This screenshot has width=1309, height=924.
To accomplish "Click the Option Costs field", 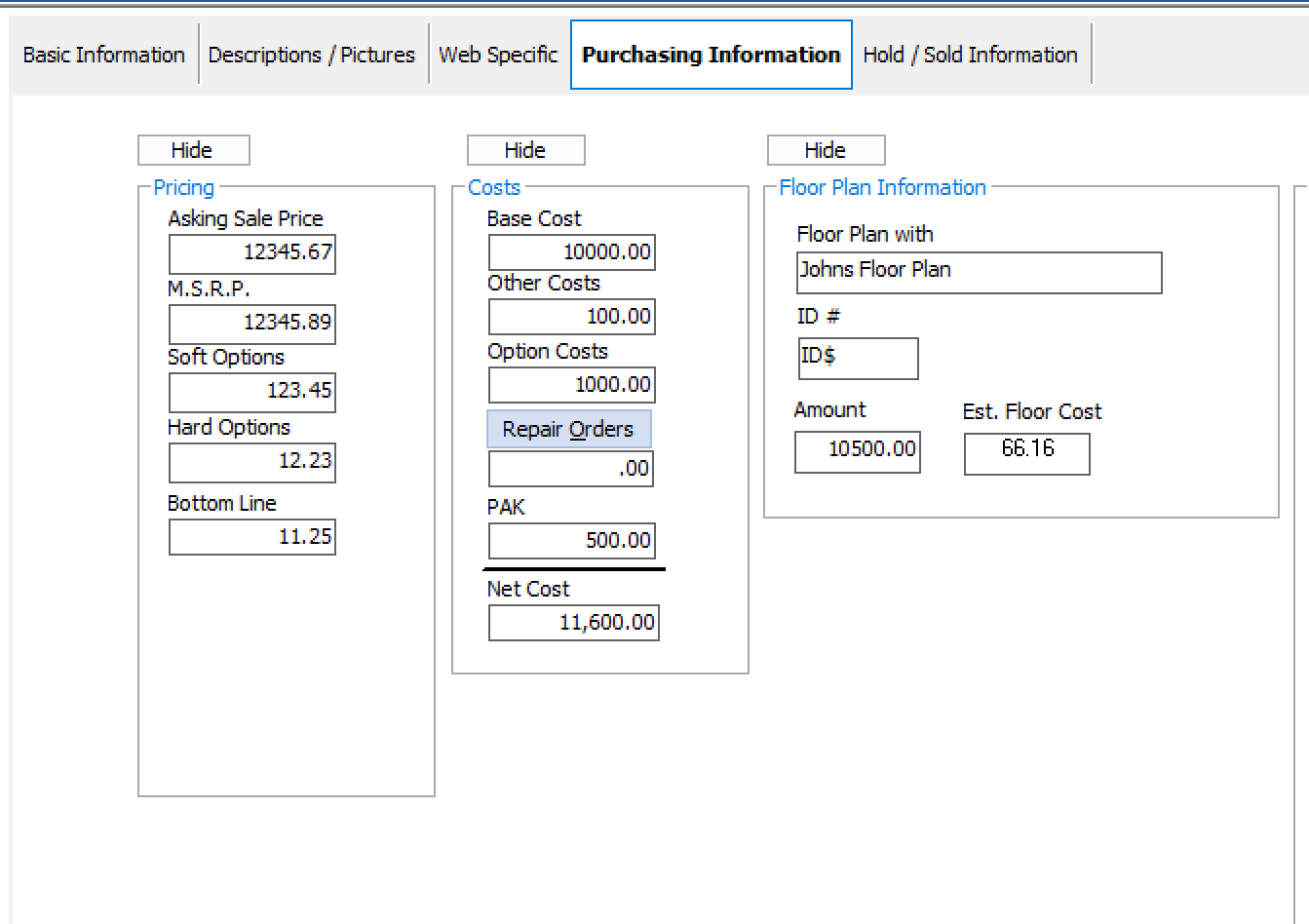I will click(x=570, y=385).
